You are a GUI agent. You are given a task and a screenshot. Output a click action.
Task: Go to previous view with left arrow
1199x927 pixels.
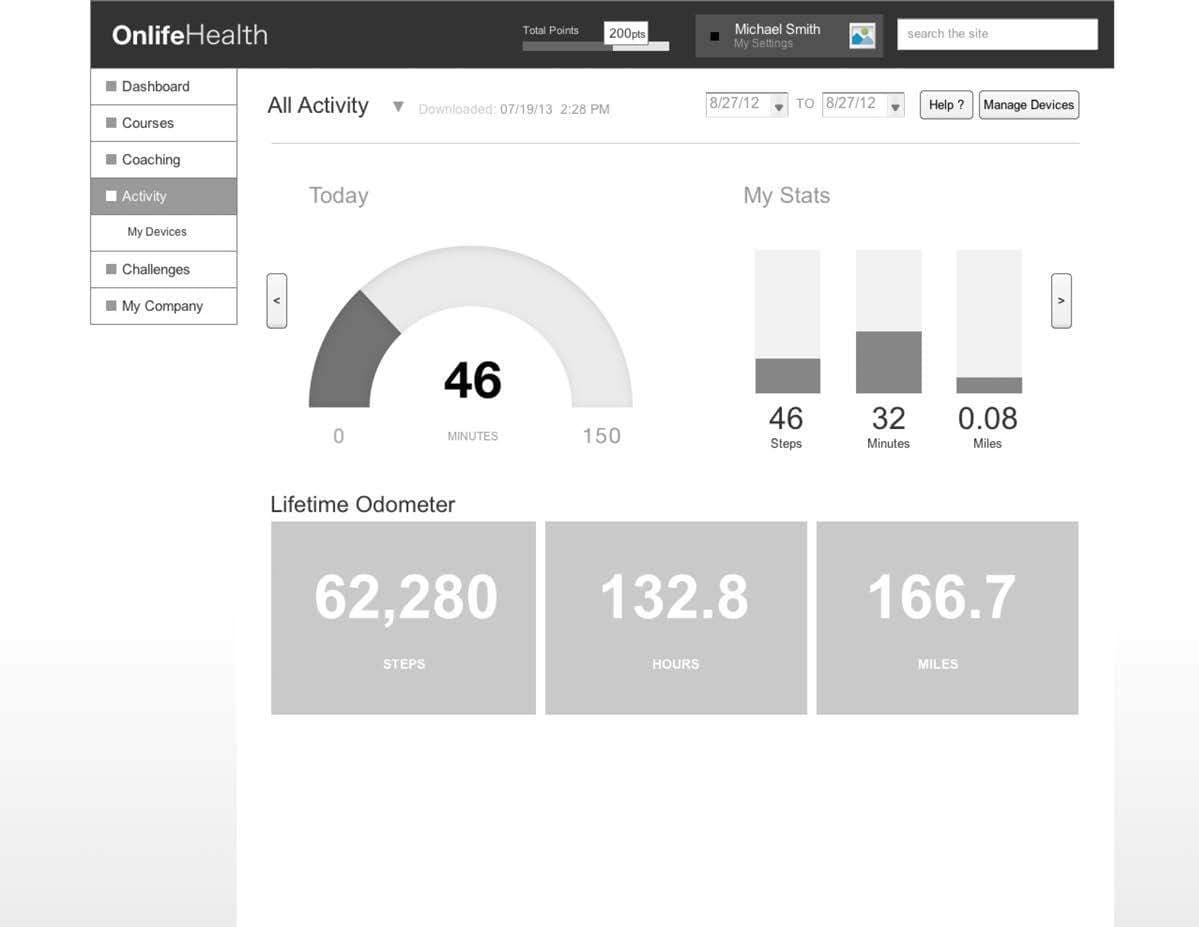tap(277, 301)
